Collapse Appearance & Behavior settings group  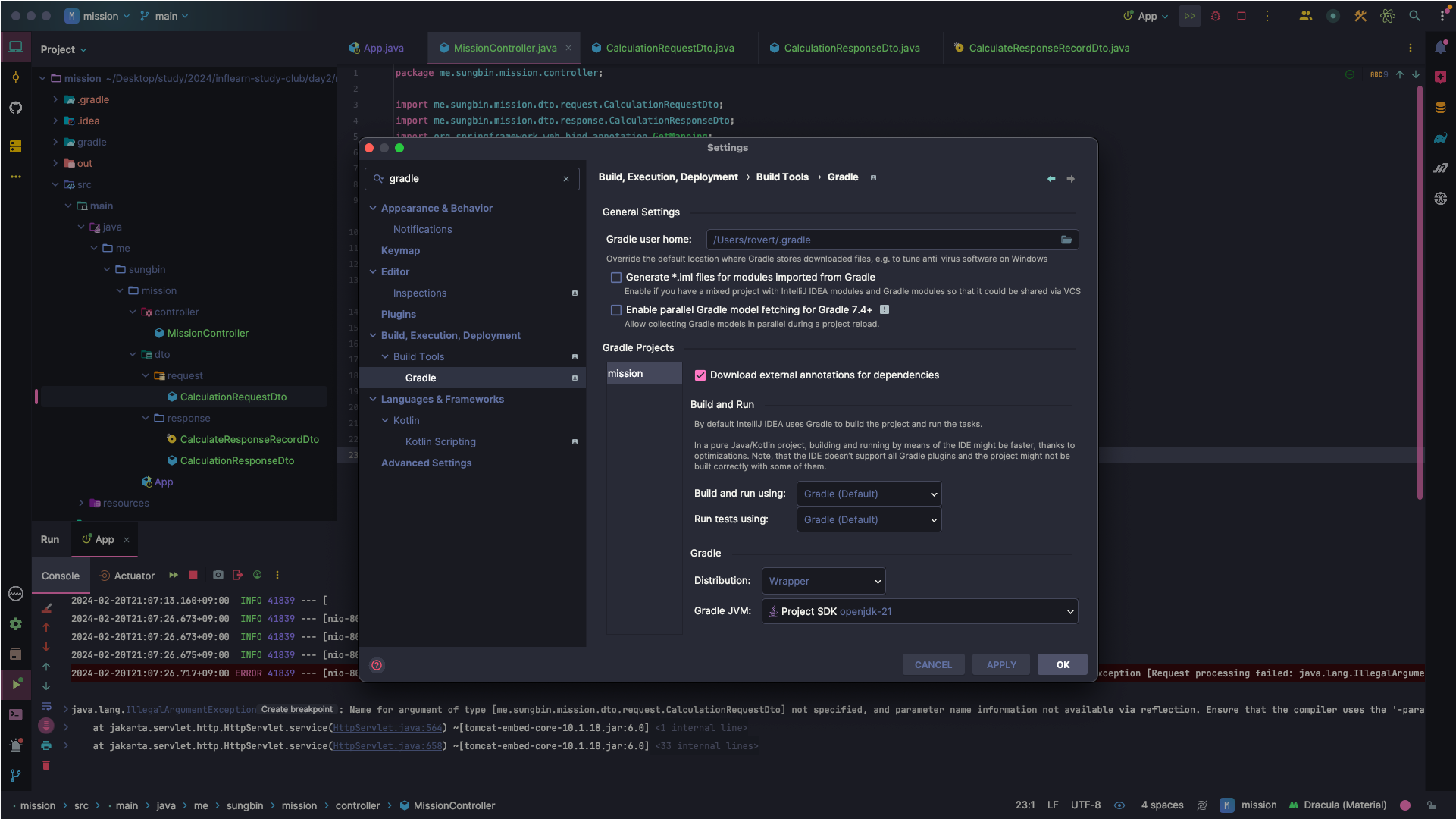[373, 208]
